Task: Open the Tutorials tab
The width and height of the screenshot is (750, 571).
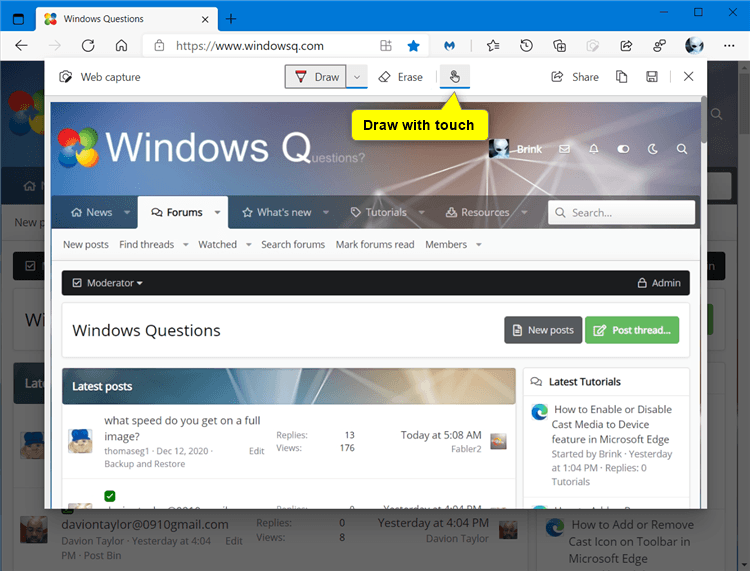Action: point(378,212)
